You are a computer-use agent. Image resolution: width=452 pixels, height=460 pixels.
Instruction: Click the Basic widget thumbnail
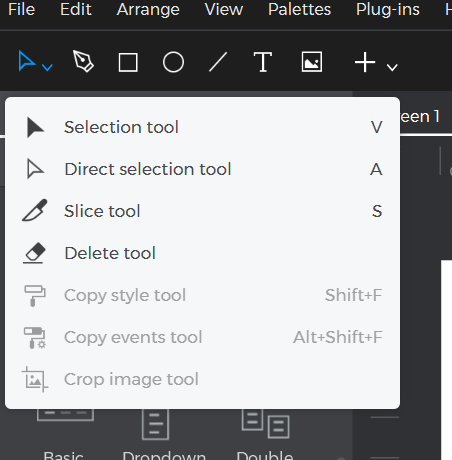(x=65, y=415)
